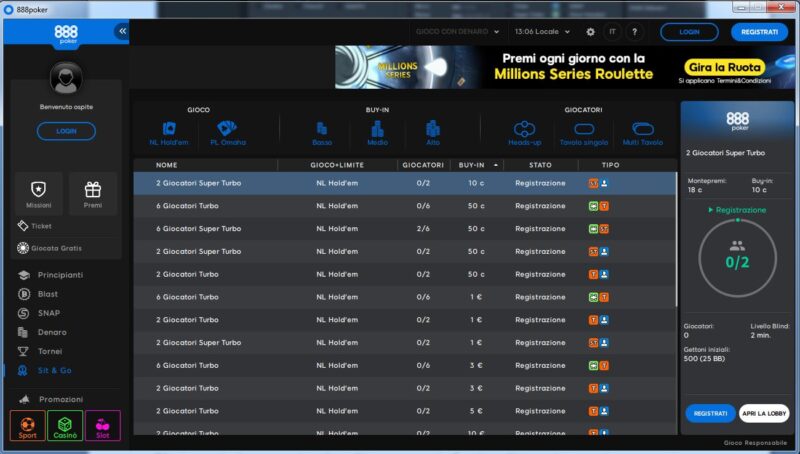This screenshot has height=454, width=800.
Task: Select the 6 Giocatori Turbo 1 € row
Action: [405, 297]
